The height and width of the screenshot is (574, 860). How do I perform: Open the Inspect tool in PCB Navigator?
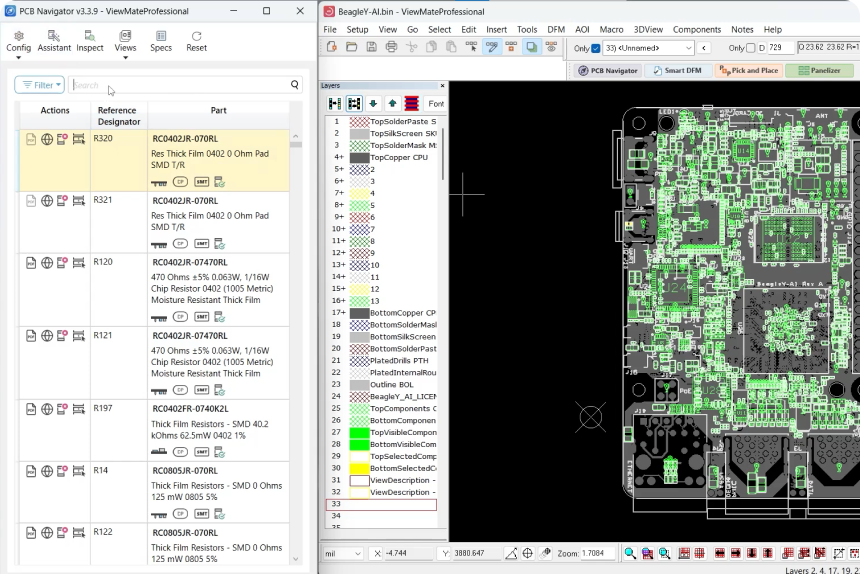coord(90,42)
